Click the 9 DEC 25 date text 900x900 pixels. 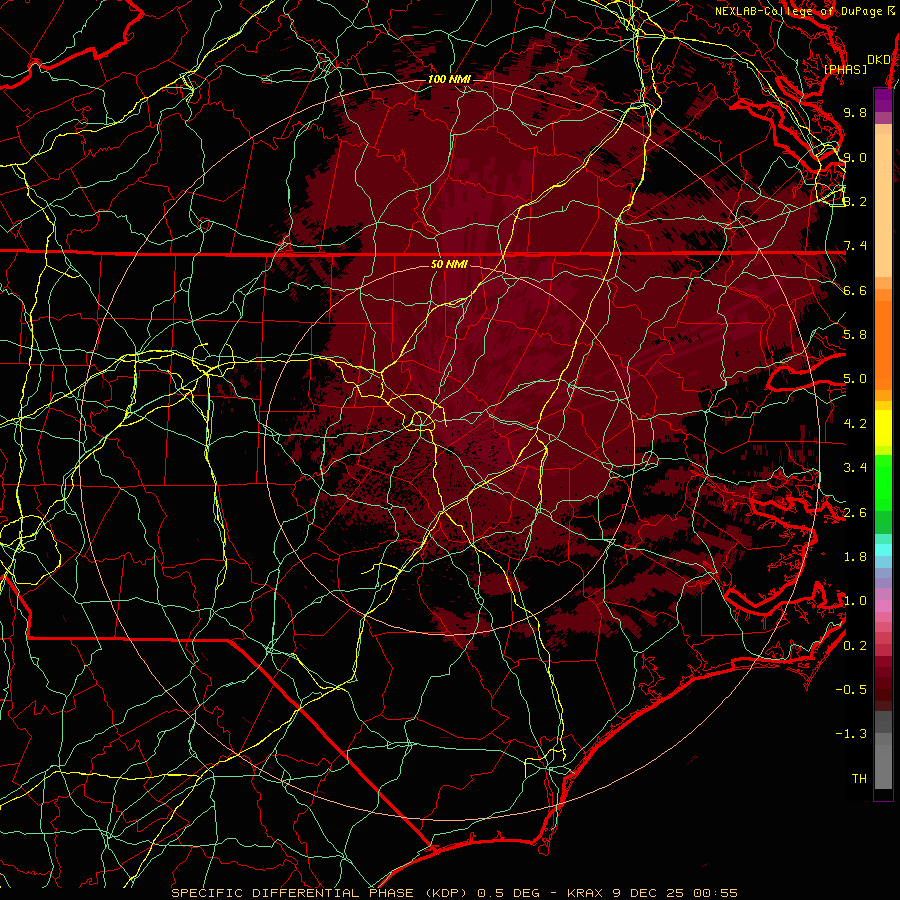(647, 893)
